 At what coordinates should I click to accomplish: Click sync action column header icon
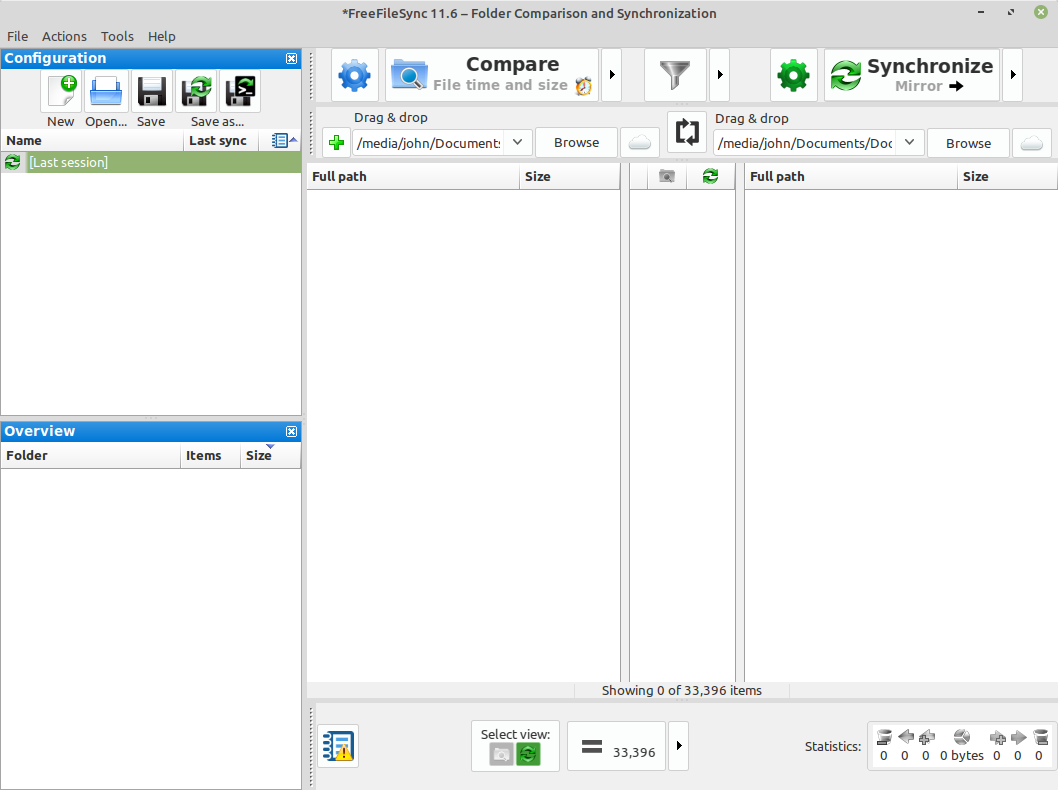[710, 176]
